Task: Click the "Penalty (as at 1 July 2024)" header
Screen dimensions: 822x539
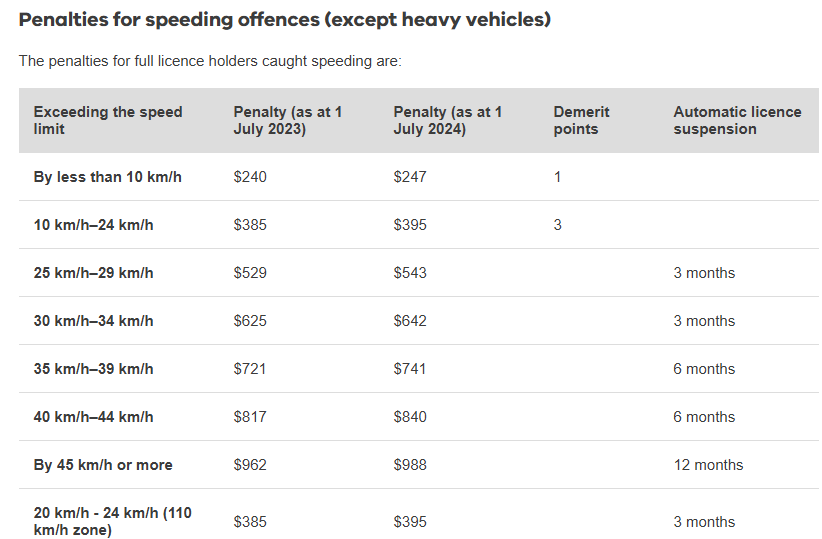Action: [448, 120]
